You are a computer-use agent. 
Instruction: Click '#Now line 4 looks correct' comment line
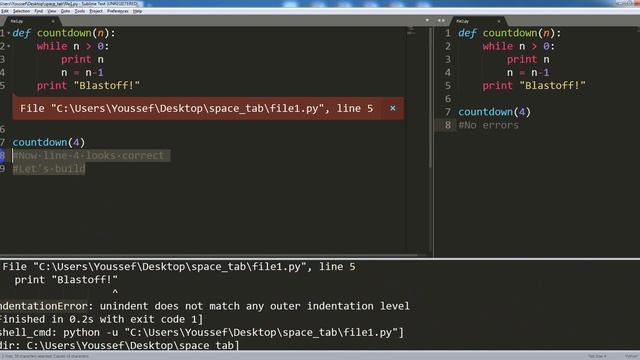coord(88,156)
